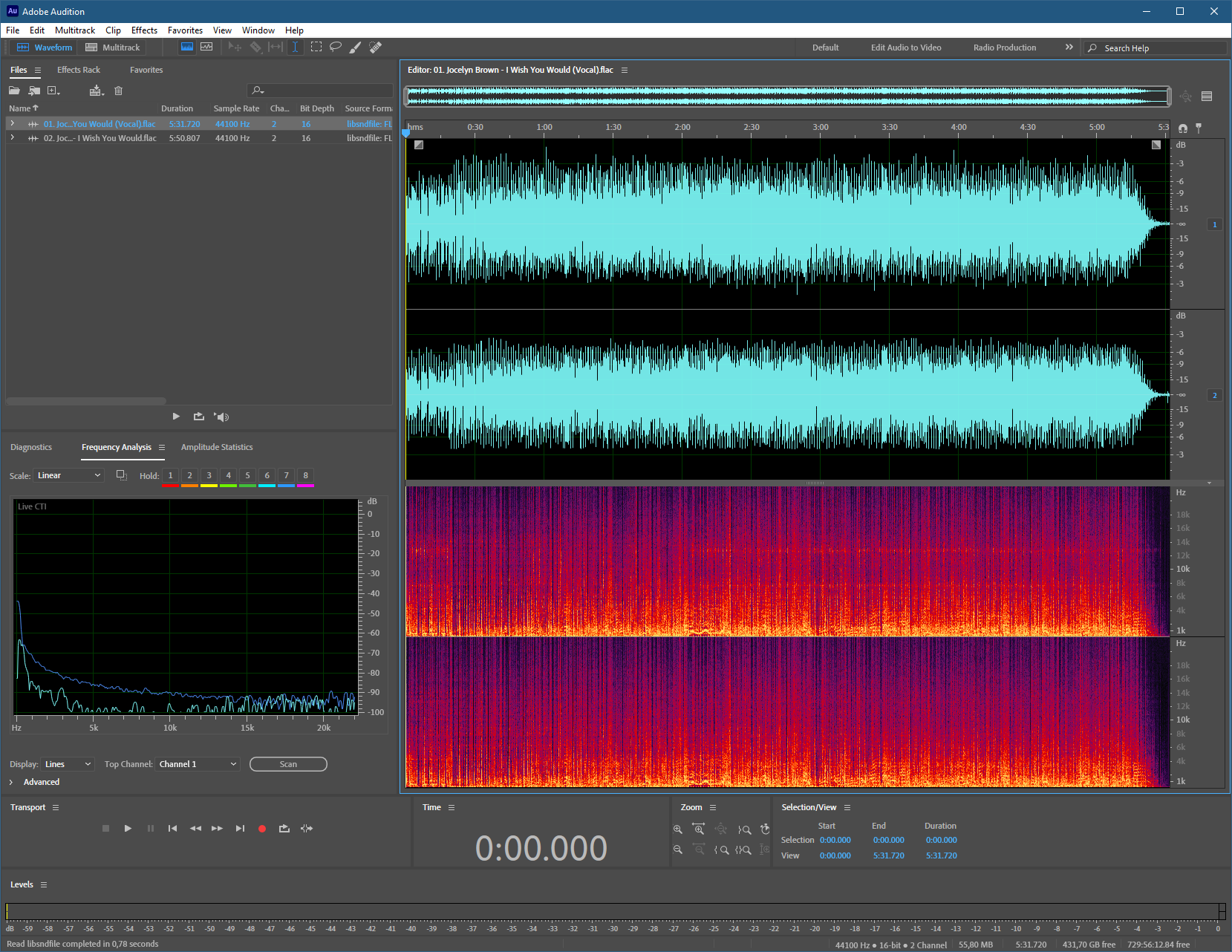This screenshot has height=952, width=1232.
Task: Click the Scan button
Action: click(288, 764)
